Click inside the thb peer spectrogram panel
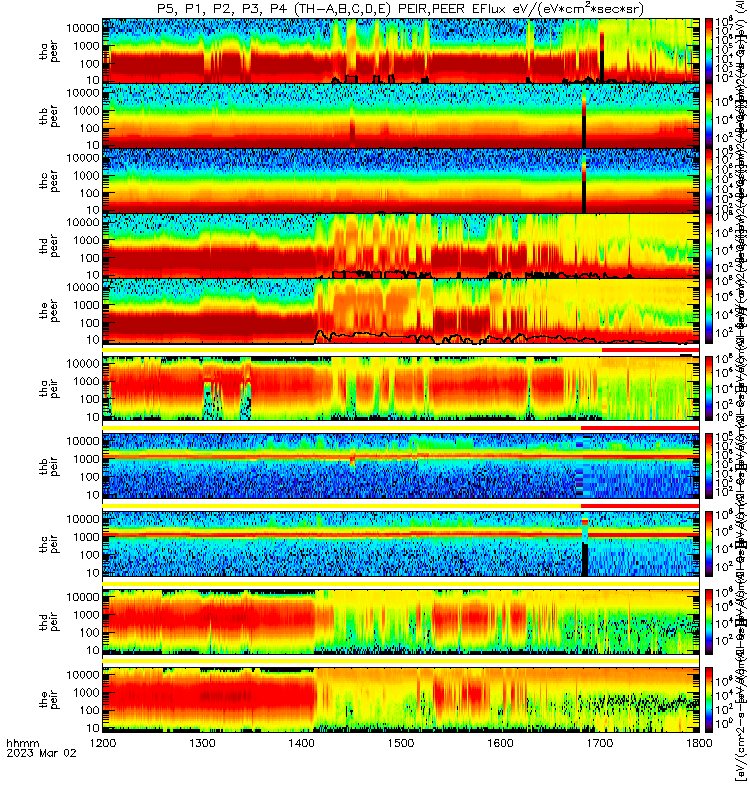Image resolution: width=750 pixels, height=800 pixels. click(401, 116)
